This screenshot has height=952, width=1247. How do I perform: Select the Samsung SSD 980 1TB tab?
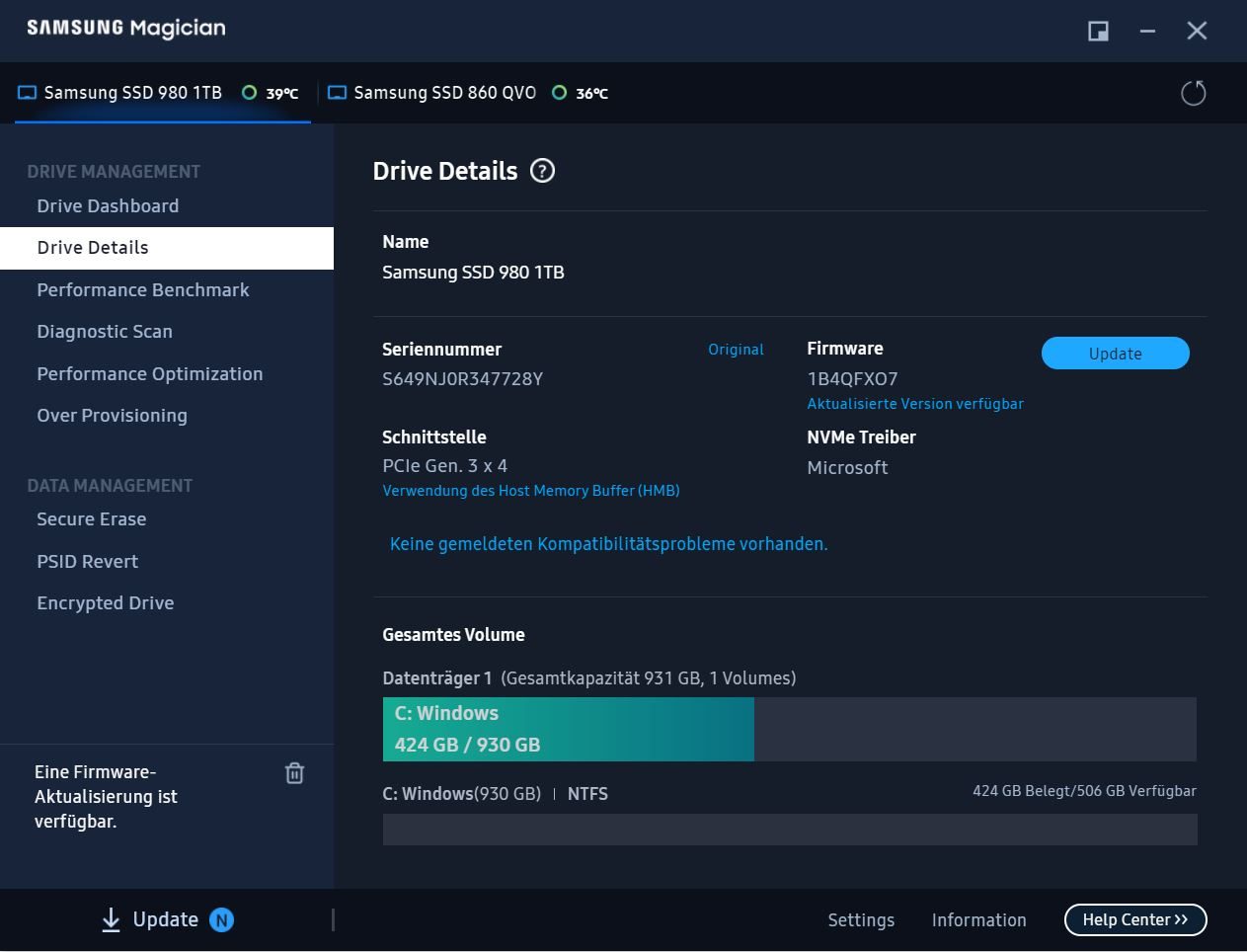point(132,93)
